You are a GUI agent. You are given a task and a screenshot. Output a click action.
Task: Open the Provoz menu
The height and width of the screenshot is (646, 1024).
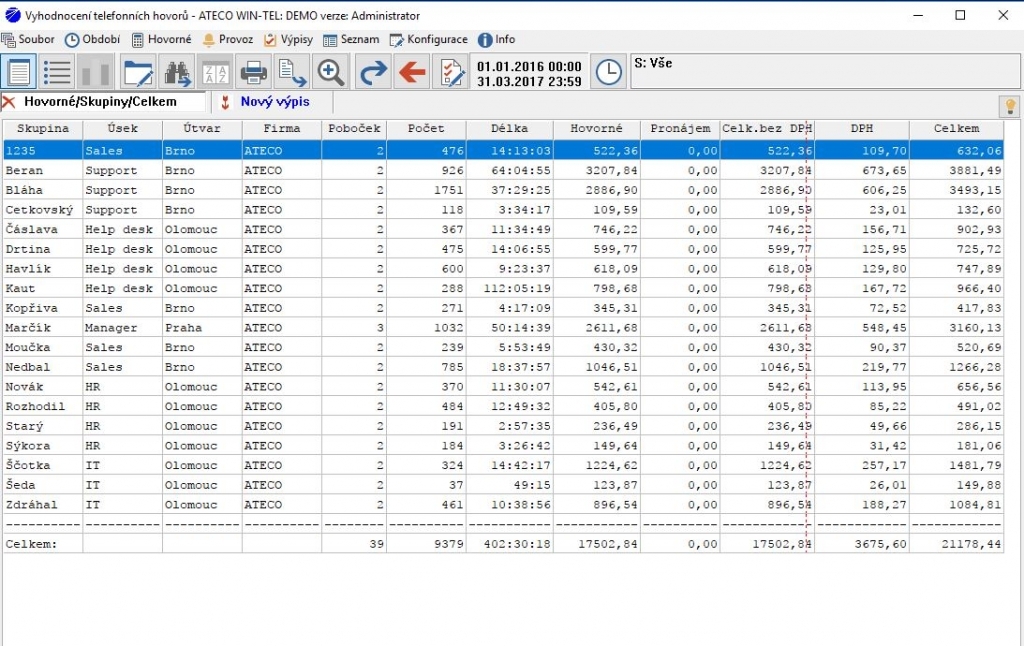[x=227, y=39]
